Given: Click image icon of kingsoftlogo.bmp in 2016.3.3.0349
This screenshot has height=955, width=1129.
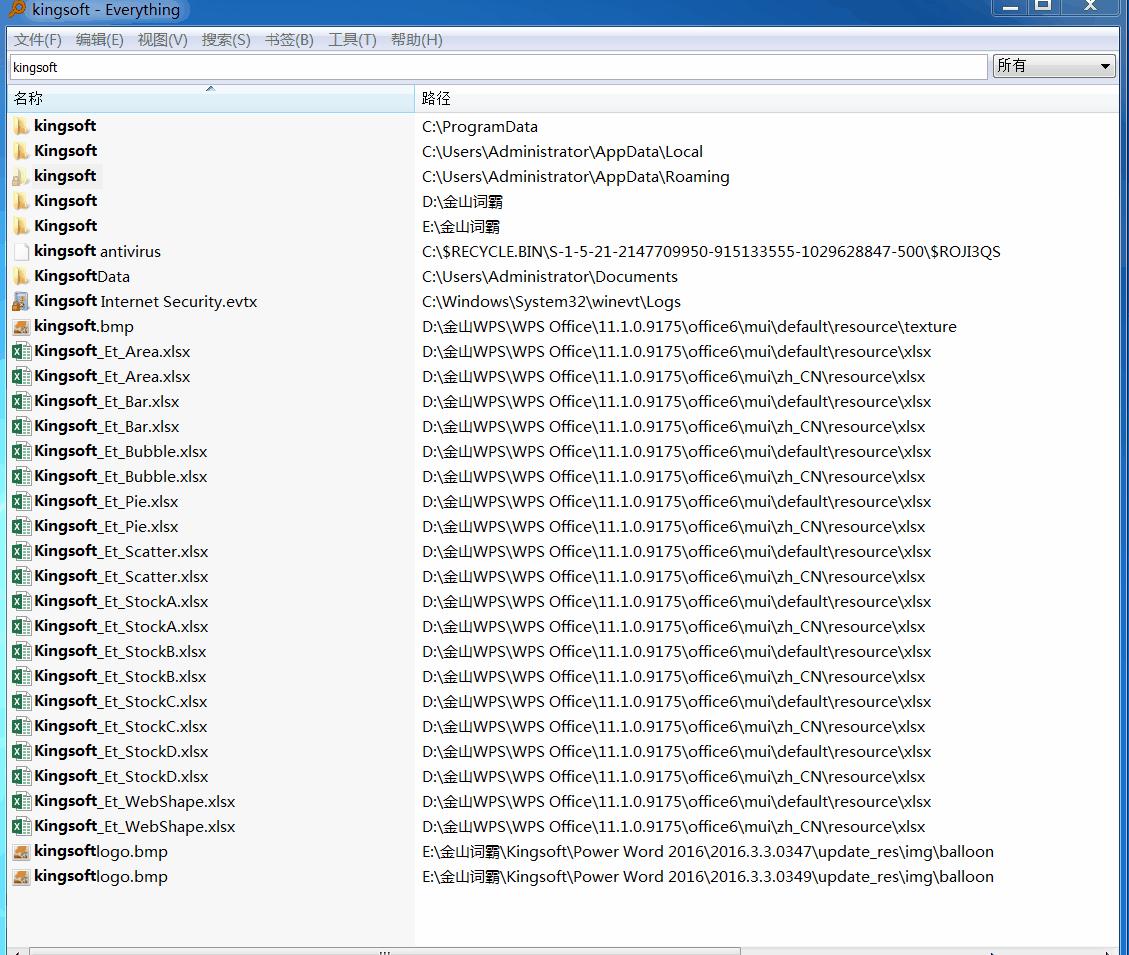Looking at the screenshot, I should 22,876.
